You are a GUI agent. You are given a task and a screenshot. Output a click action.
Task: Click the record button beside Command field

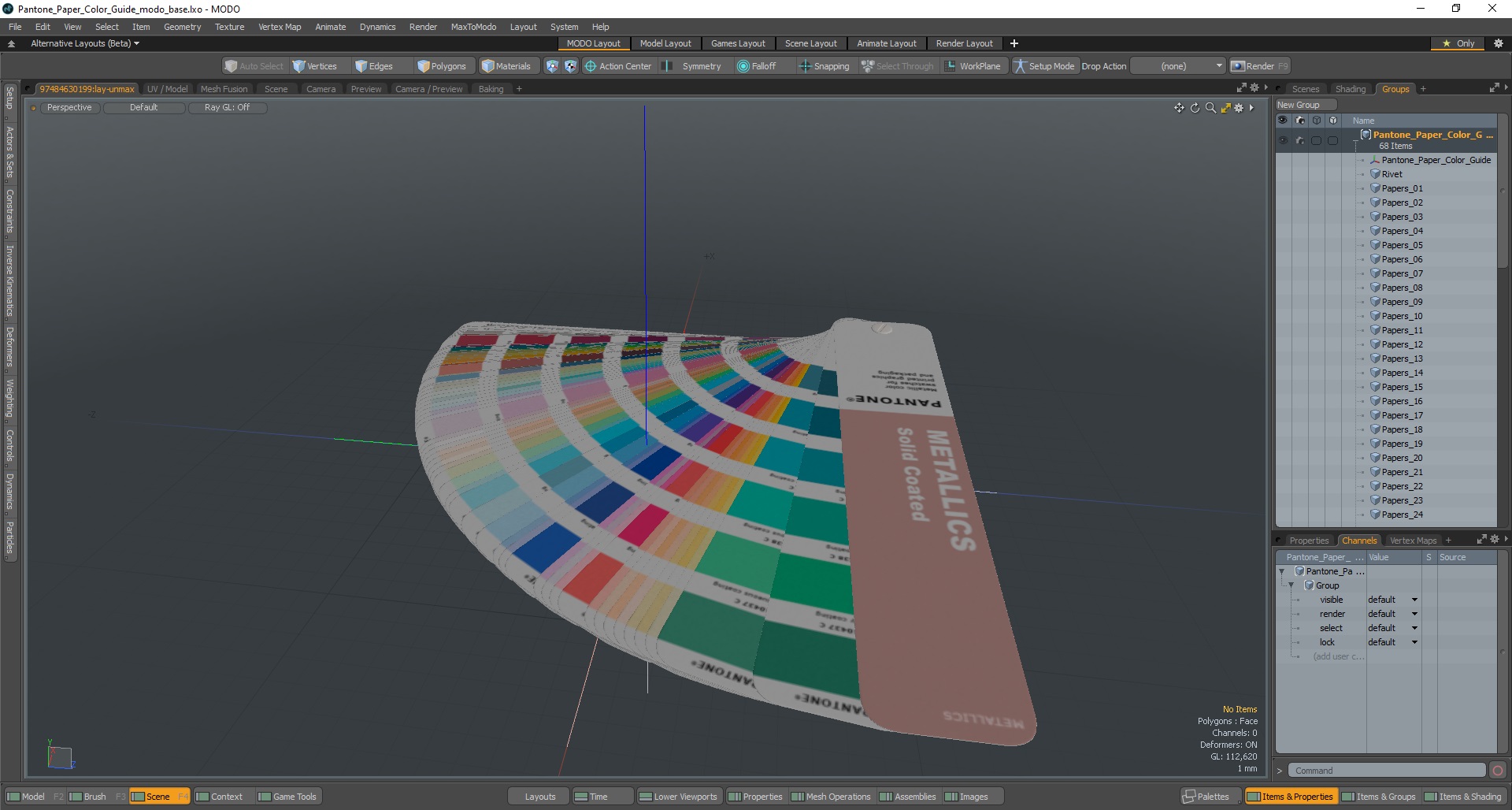(1498, 771)
